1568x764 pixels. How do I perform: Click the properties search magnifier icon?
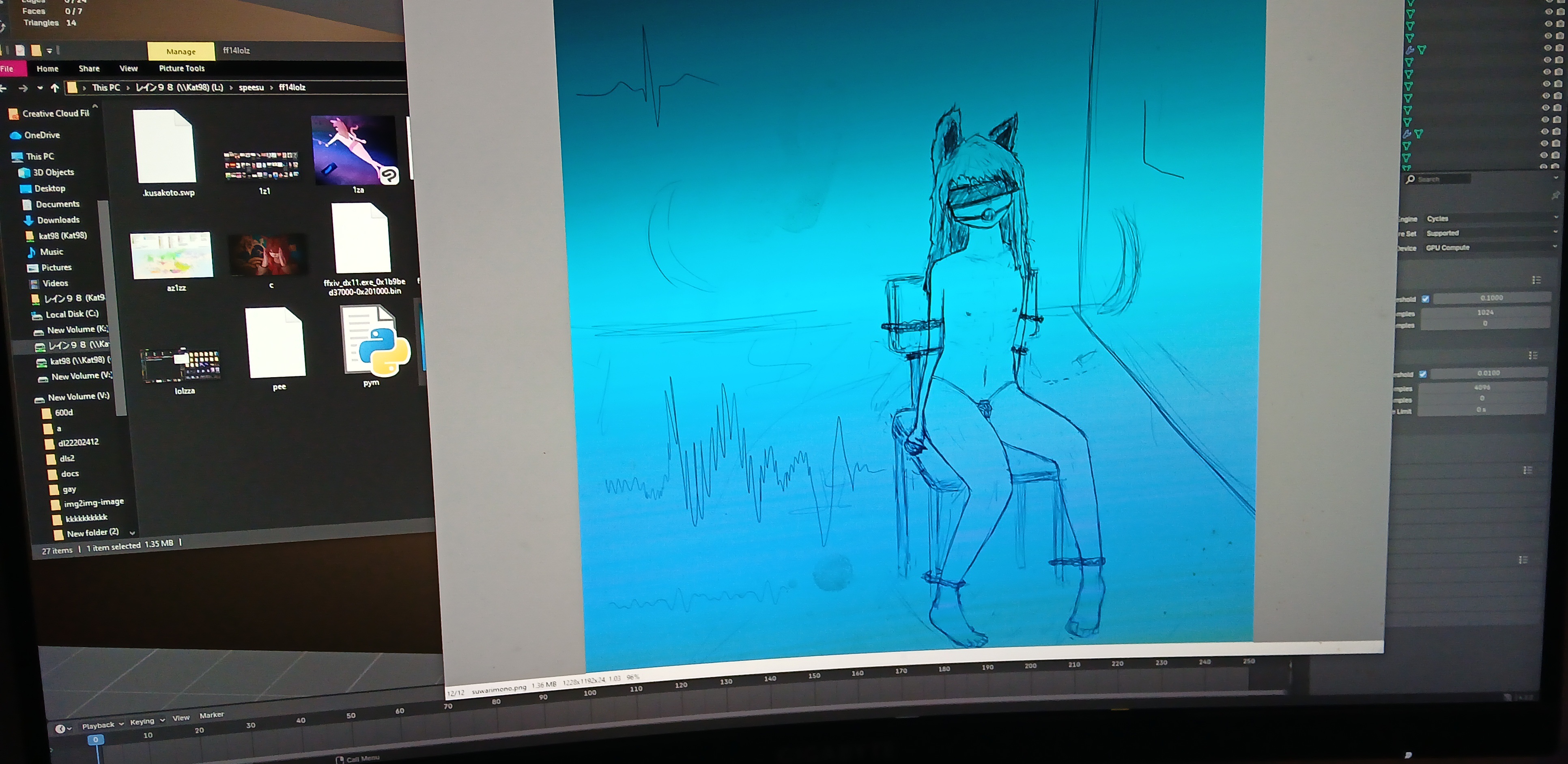pos(1410,179)
